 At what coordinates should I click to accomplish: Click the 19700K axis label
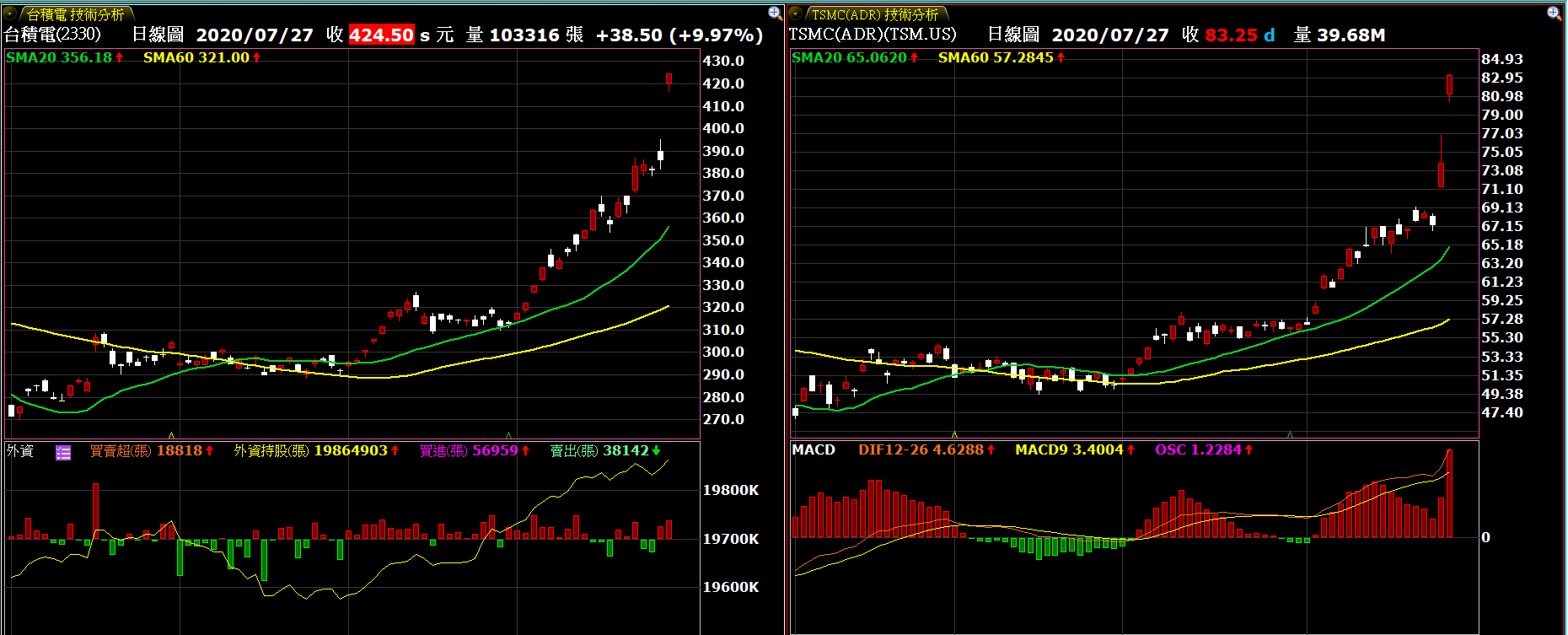coord(731,539)
